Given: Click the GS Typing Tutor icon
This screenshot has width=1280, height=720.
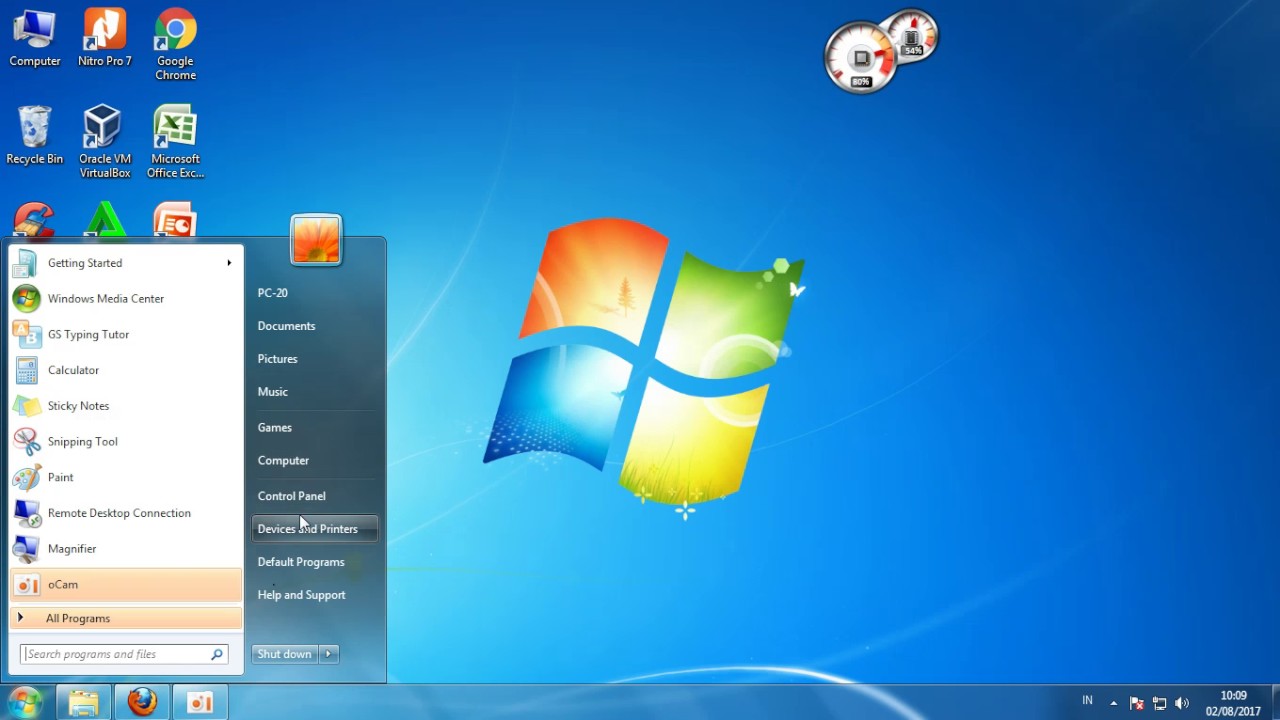Looking at the screenshot, I should [26, 334].
